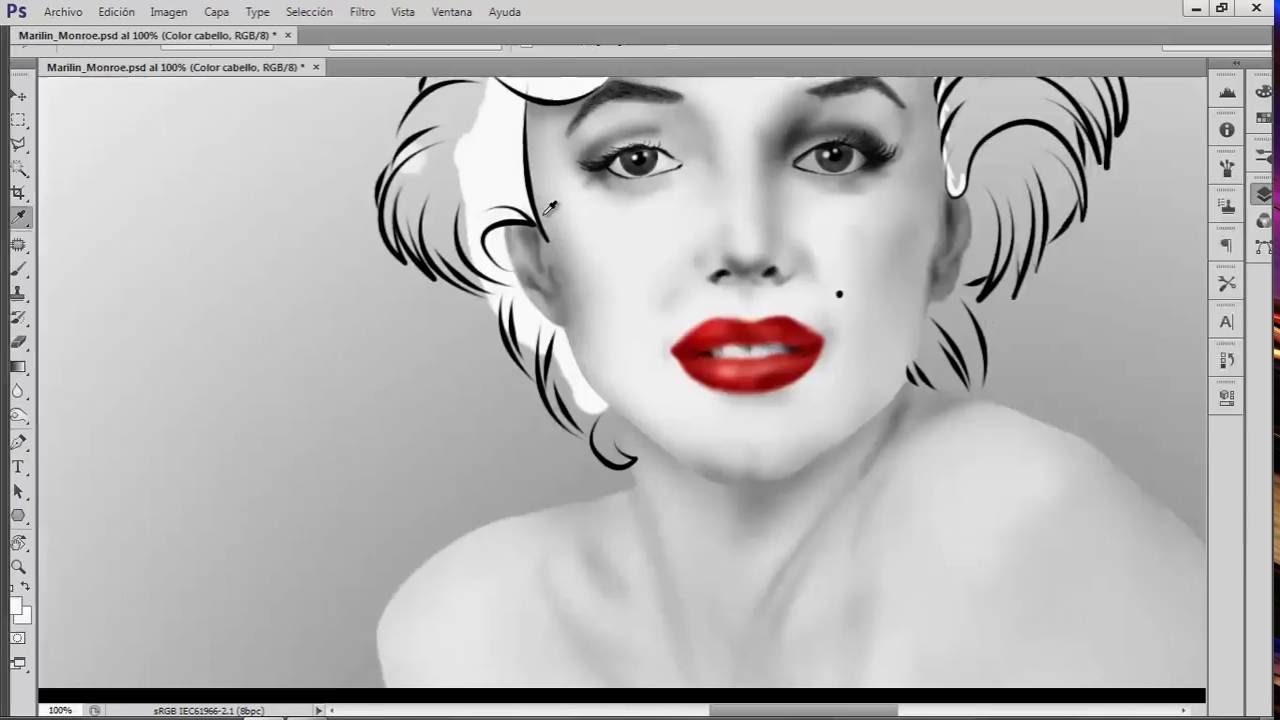
Task: Open the Edición menu
Action: point(116,12)
